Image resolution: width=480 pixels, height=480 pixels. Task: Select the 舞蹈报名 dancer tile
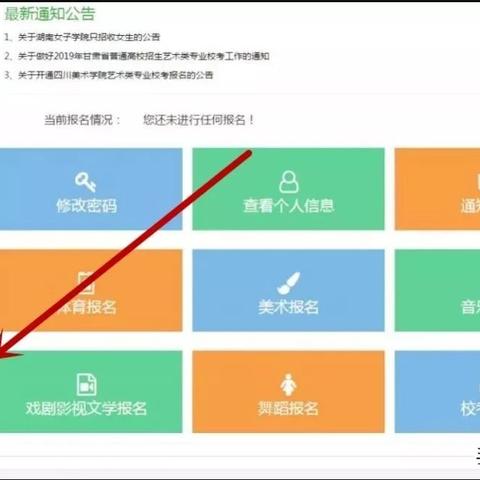tap(288, 392)
